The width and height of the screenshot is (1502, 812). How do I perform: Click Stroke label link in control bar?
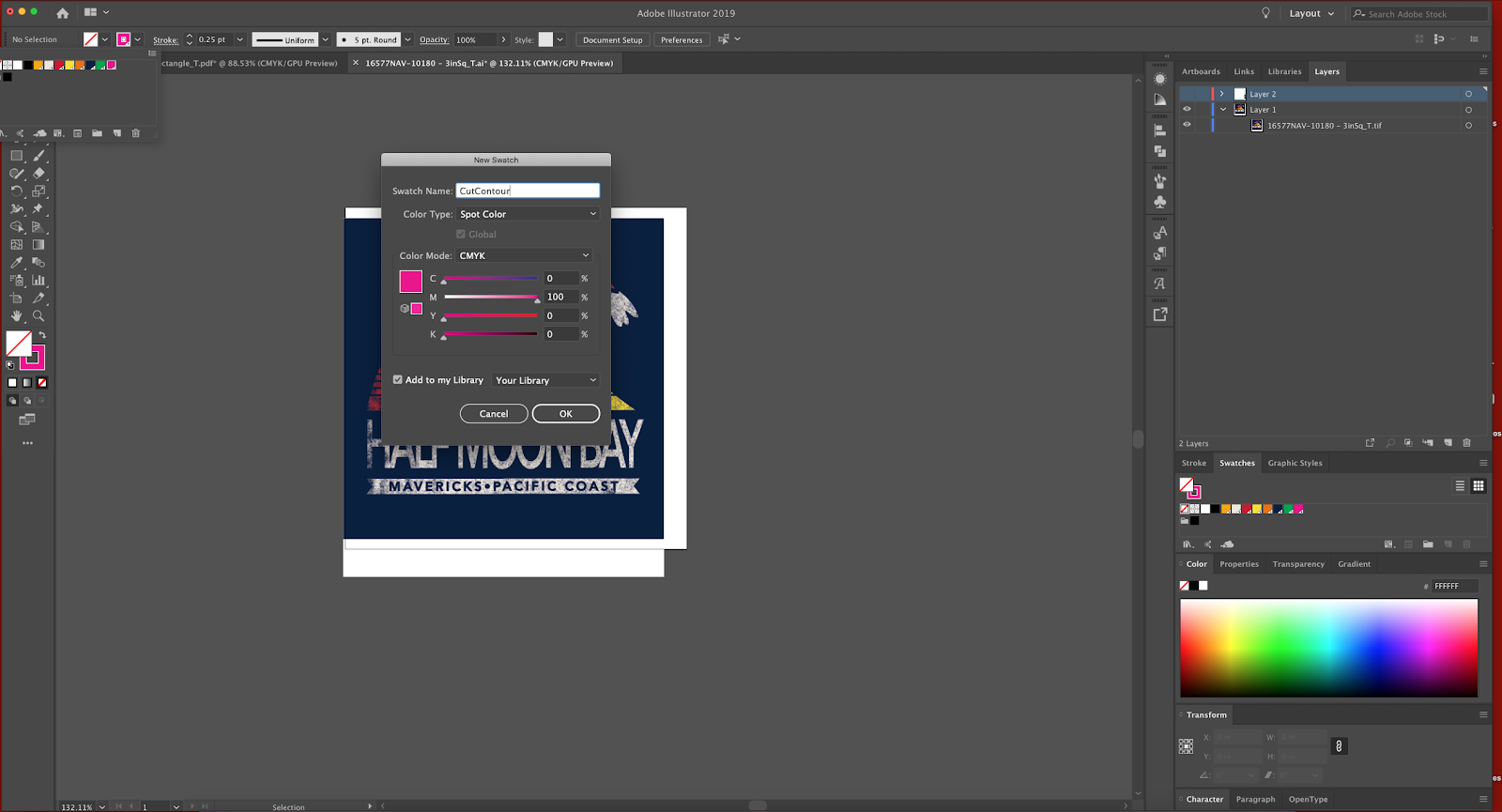[x=166, y=39]
